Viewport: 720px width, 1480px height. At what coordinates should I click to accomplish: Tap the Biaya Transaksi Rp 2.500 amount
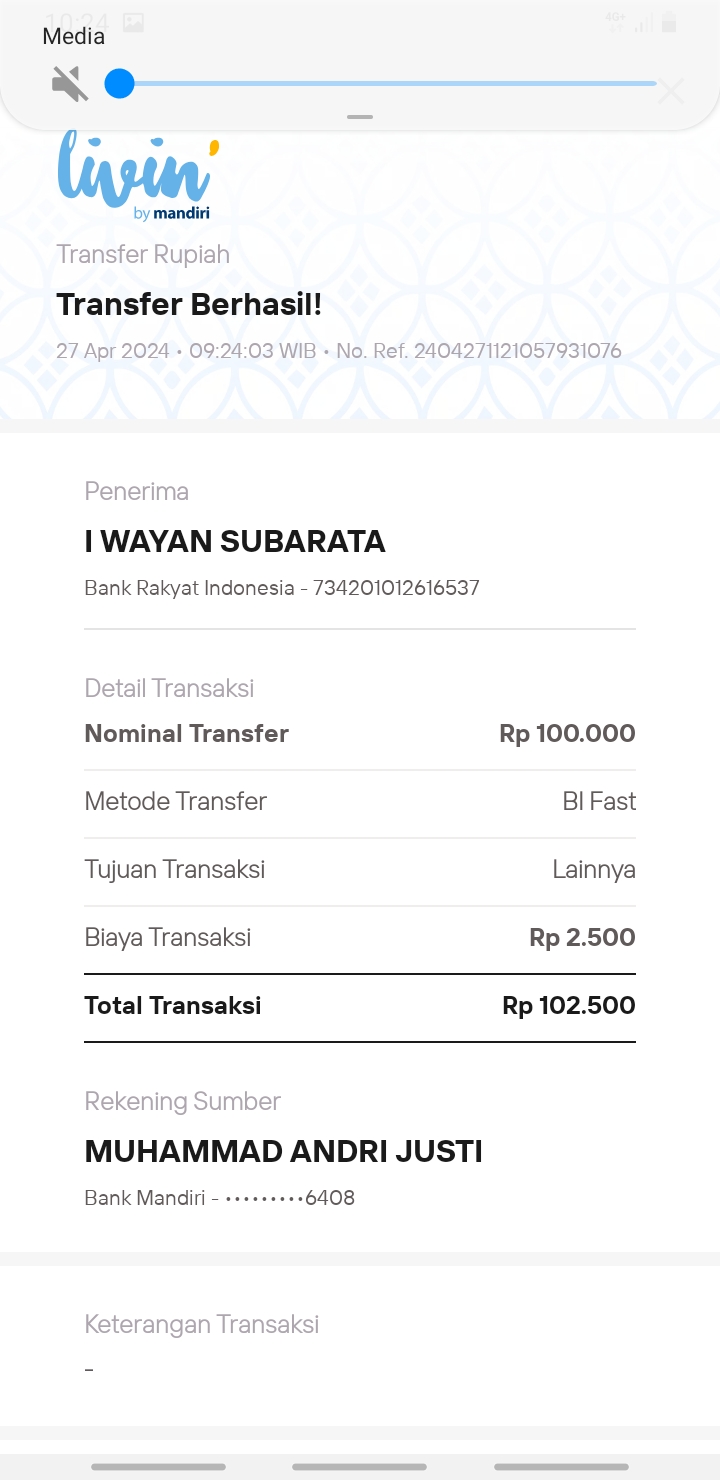pos(582,938)
